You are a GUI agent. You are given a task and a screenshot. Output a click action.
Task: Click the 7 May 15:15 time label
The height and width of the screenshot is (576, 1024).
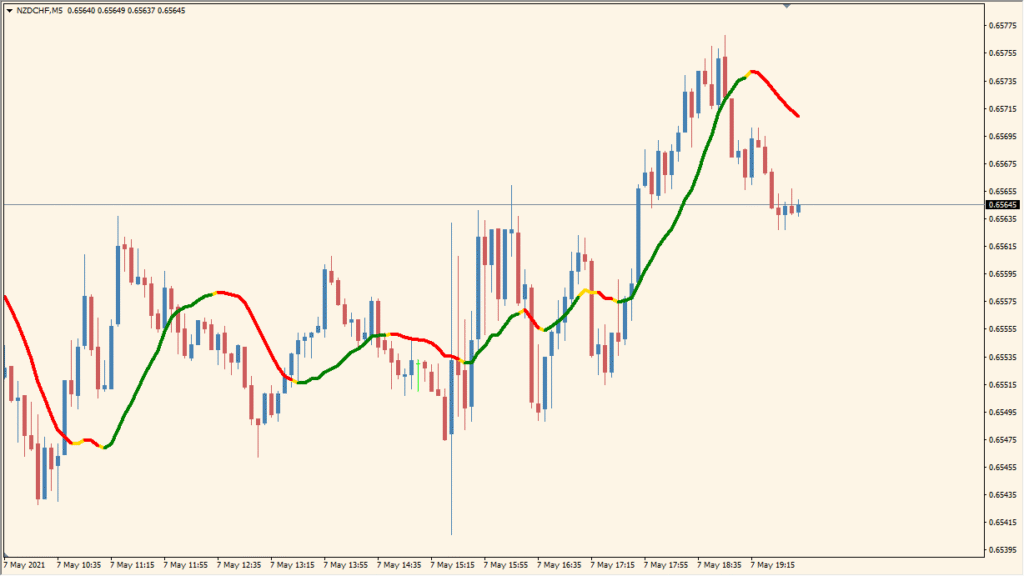[453, 565]
